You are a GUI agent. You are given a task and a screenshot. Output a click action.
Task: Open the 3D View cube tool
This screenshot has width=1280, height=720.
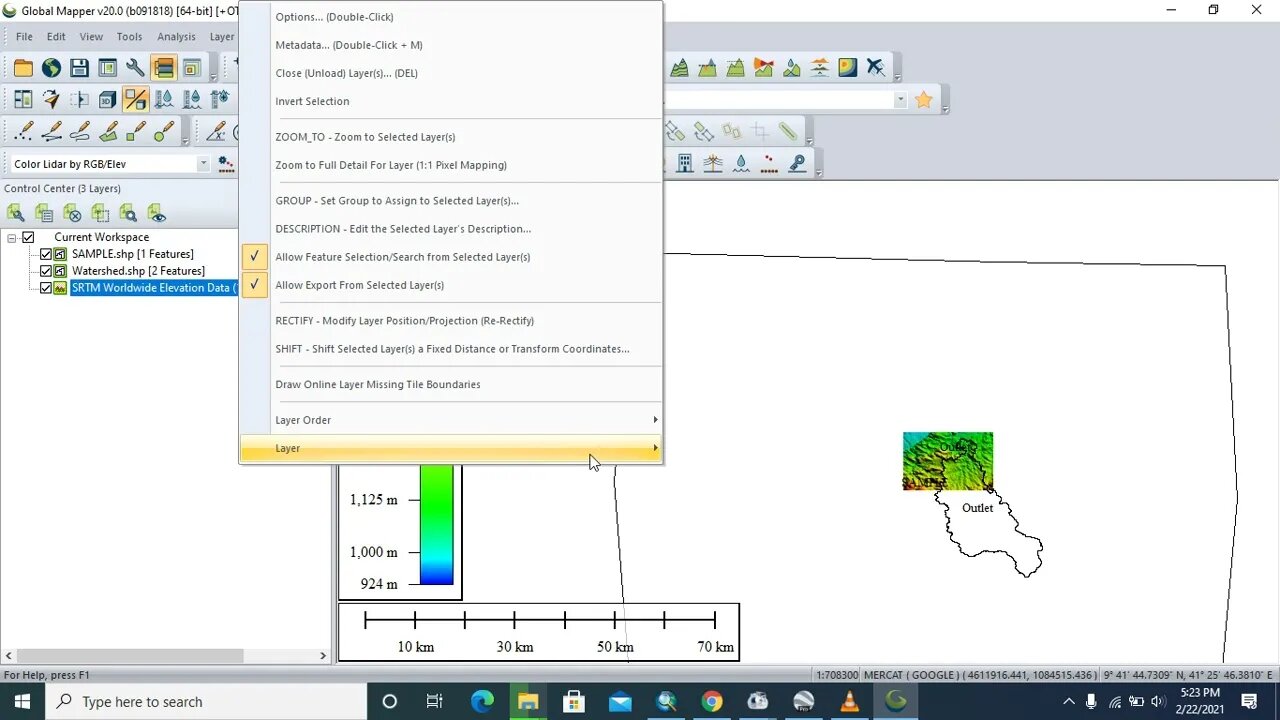(x=107, y=99)
